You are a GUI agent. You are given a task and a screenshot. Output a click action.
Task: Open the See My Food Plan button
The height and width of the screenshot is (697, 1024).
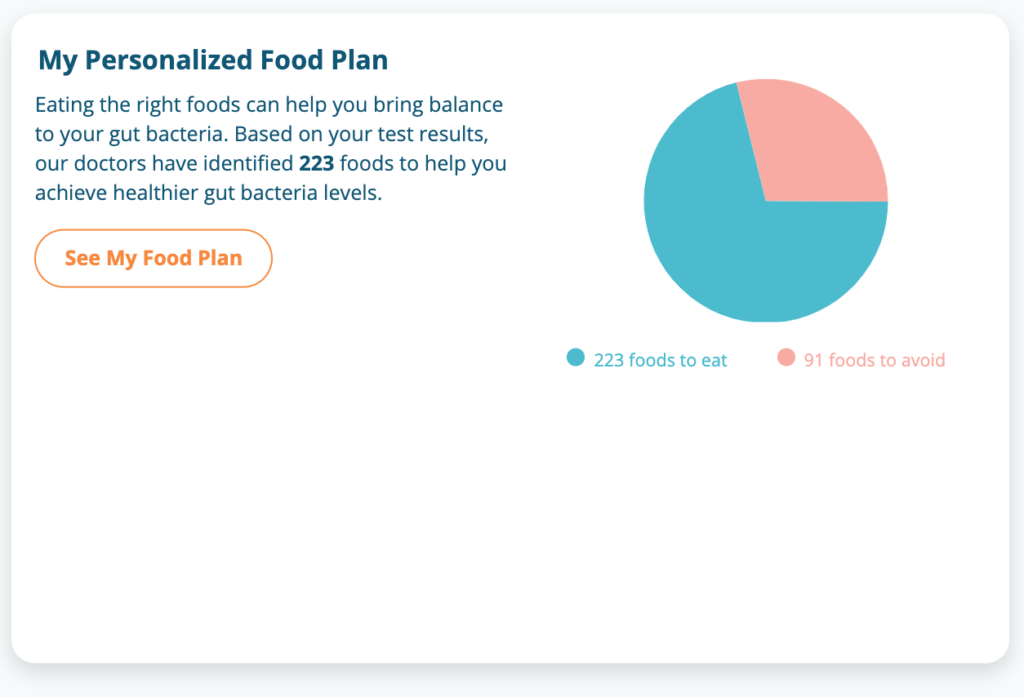153,258
